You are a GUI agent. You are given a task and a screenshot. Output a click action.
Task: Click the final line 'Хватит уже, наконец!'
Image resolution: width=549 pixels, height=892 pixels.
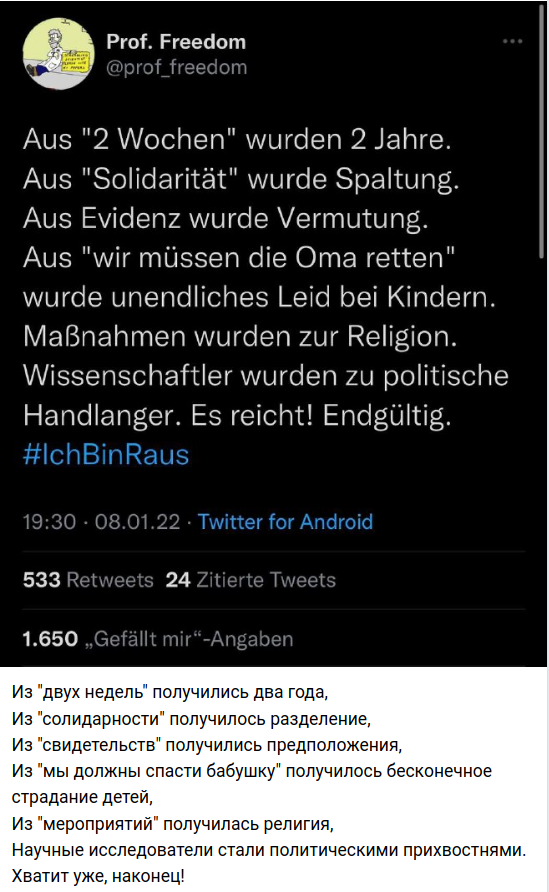(x=98, y=876)
